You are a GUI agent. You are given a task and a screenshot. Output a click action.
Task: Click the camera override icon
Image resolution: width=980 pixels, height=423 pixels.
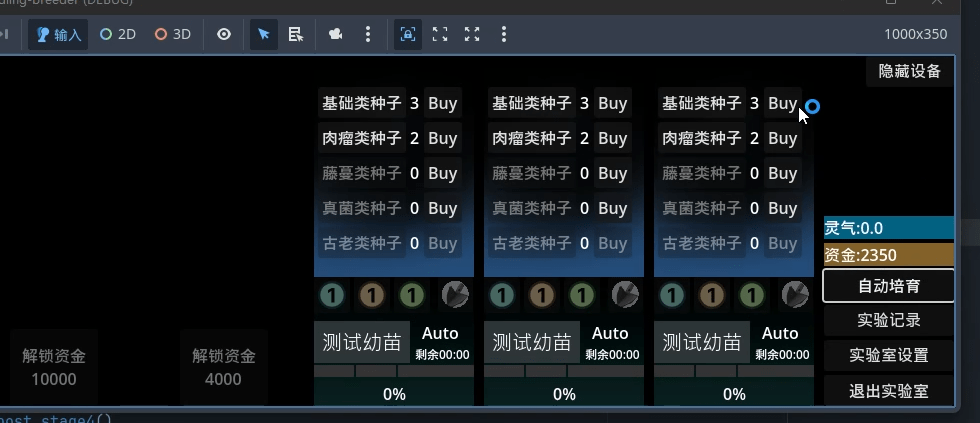(336, 34)
